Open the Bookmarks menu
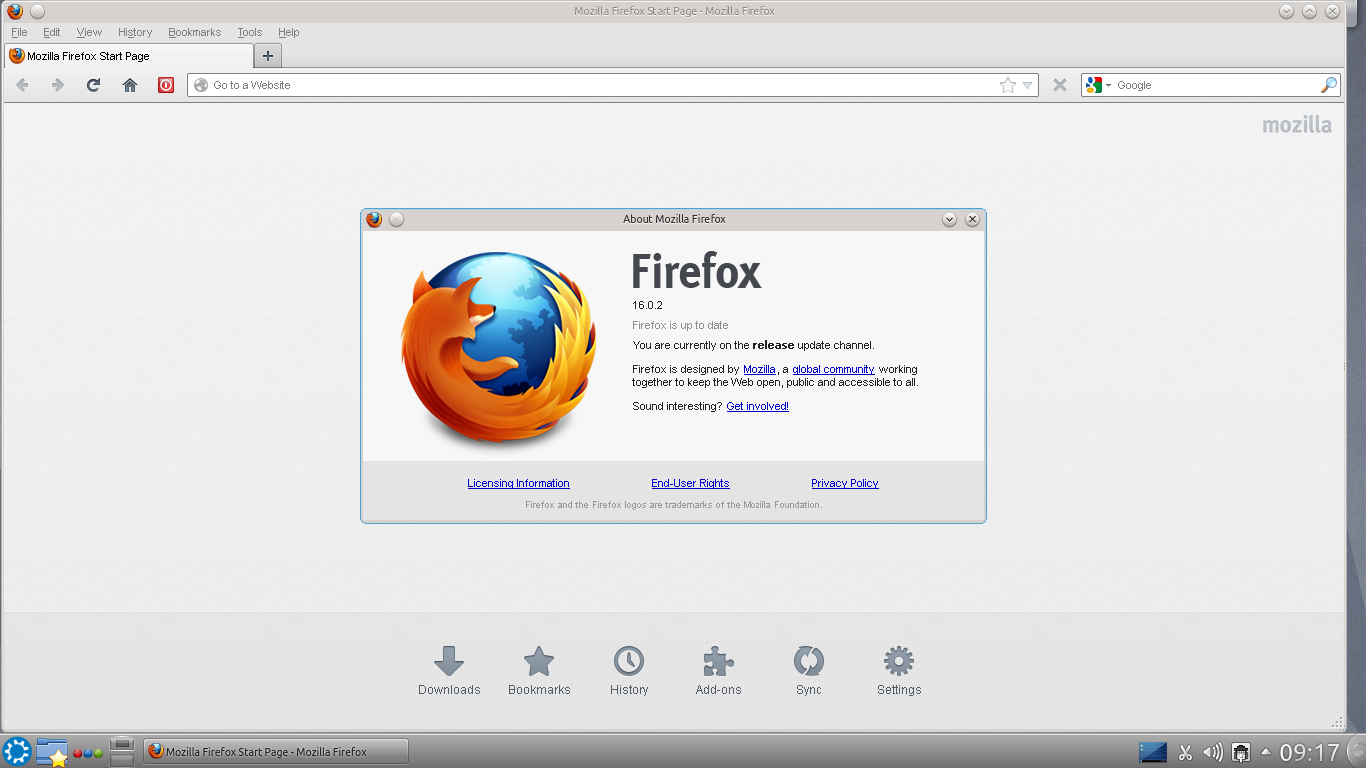 click(x=194, y=32)
